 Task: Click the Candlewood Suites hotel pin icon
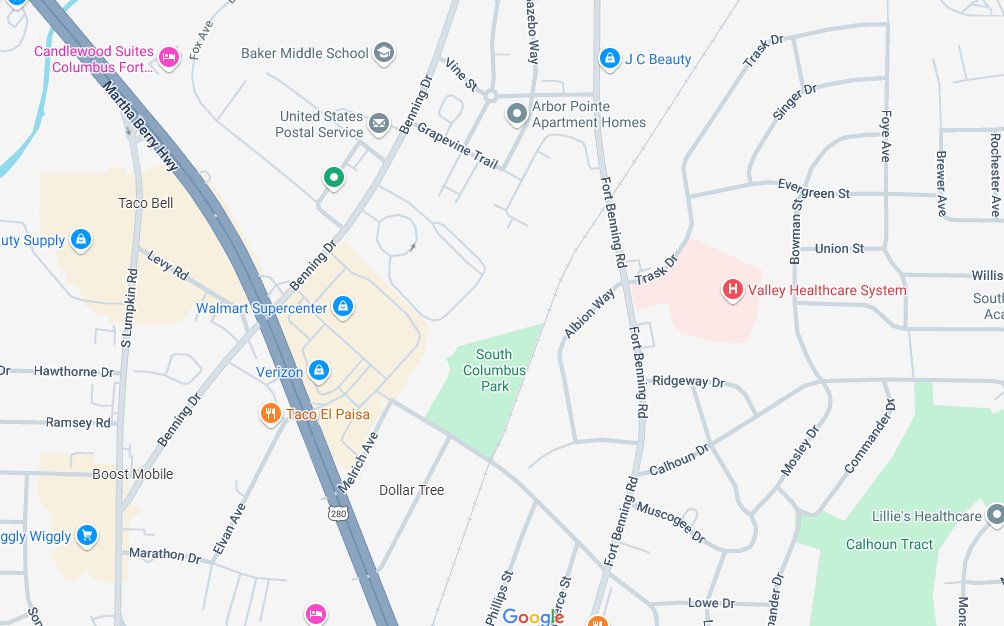click(x=168, y=58)
